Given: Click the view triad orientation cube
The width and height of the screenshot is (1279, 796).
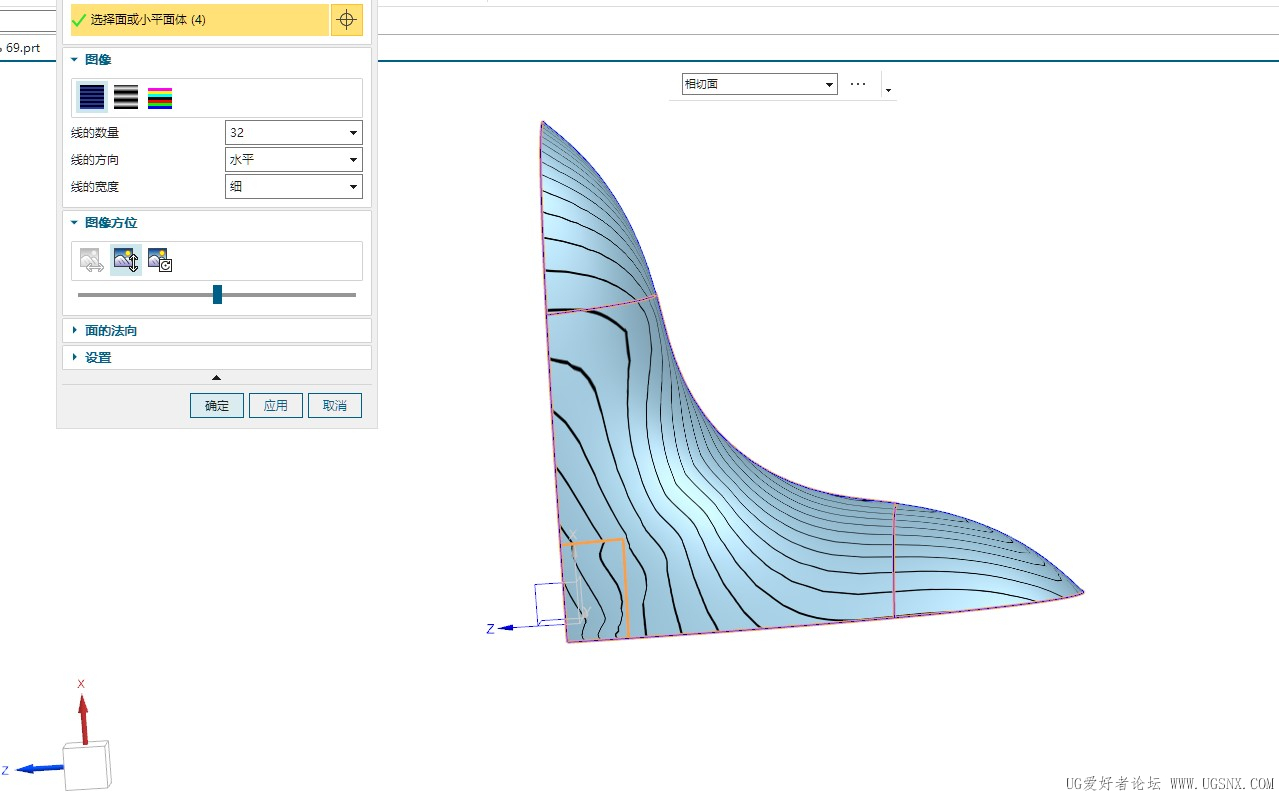Looking at the screenshot, I should 87,766.
